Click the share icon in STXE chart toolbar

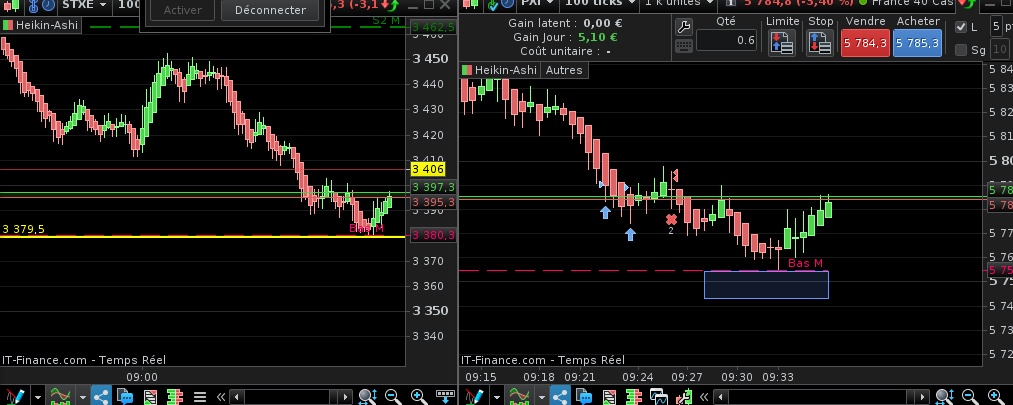click(x=101, y=396)
